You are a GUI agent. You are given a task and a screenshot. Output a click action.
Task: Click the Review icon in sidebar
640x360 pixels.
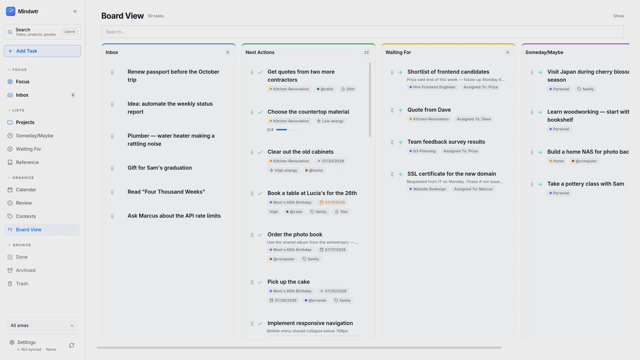pos(10,203)
